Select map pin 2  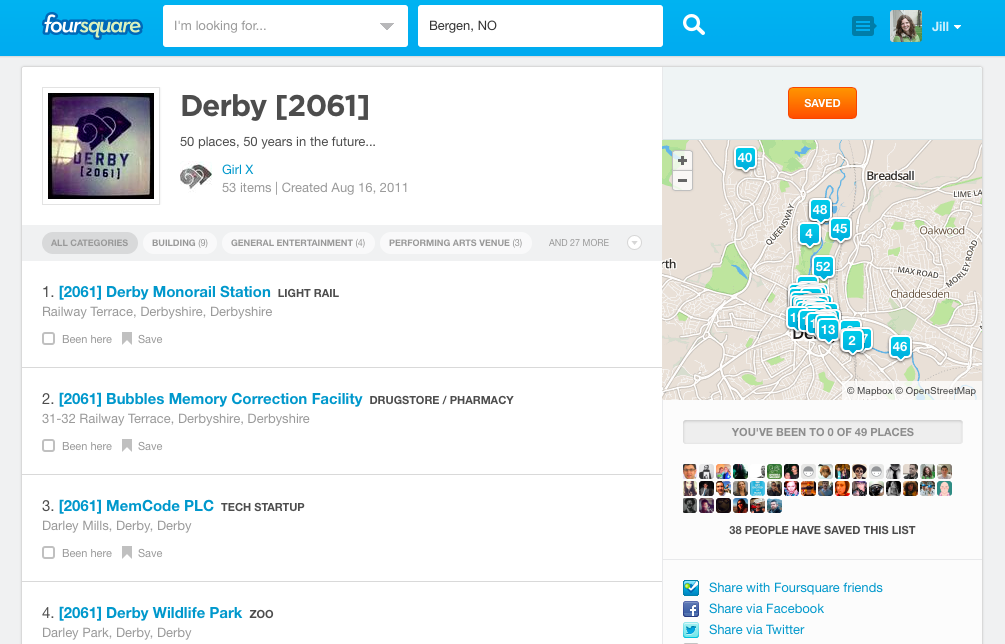click(852, 342)
